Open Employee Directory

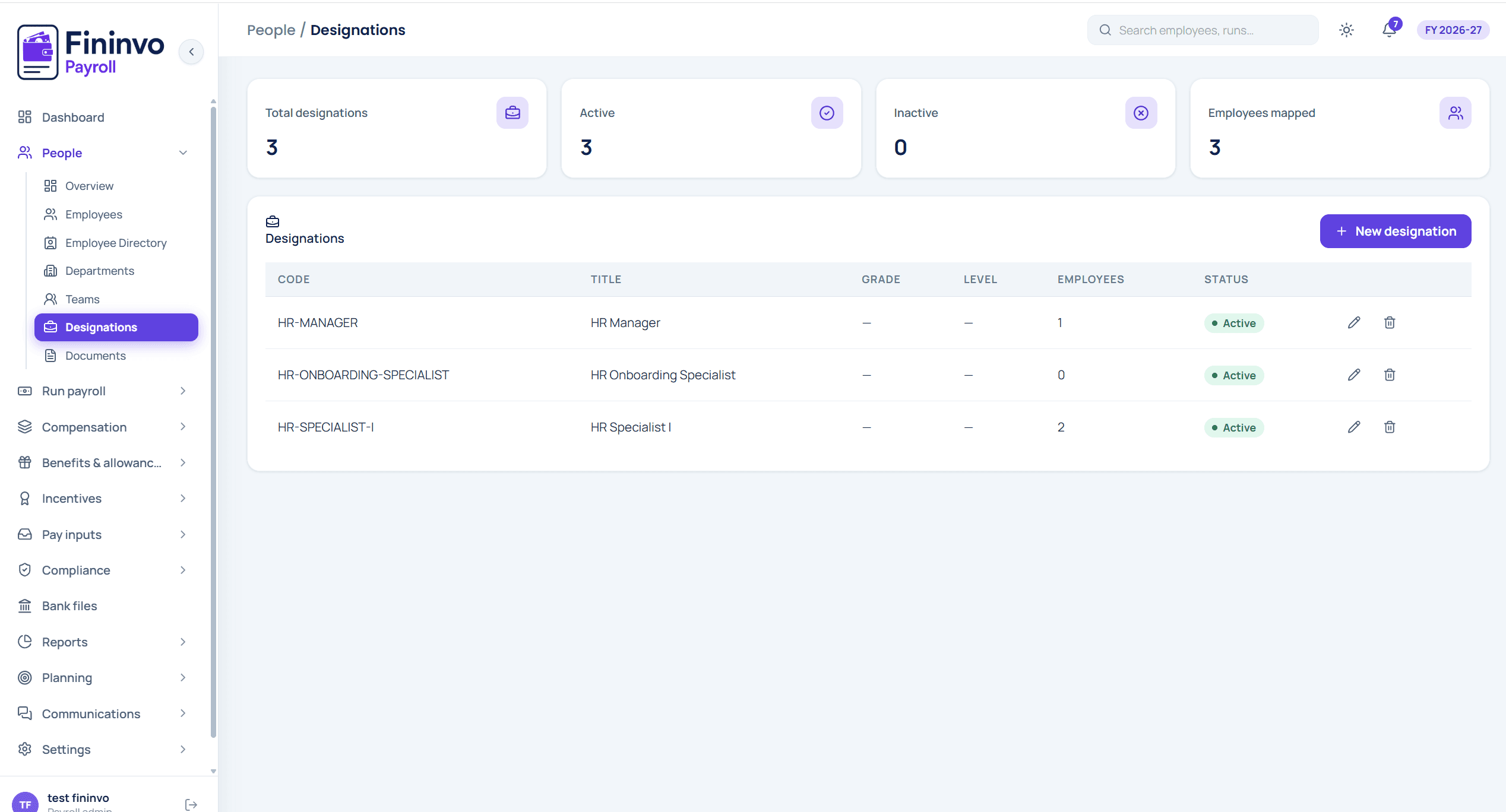point(116,243)
